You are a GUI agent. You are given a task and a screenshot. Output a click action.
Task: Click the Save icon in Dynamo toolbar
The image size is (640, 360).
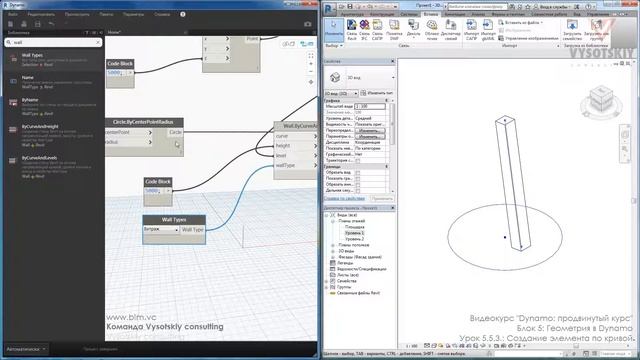[37, 24]
